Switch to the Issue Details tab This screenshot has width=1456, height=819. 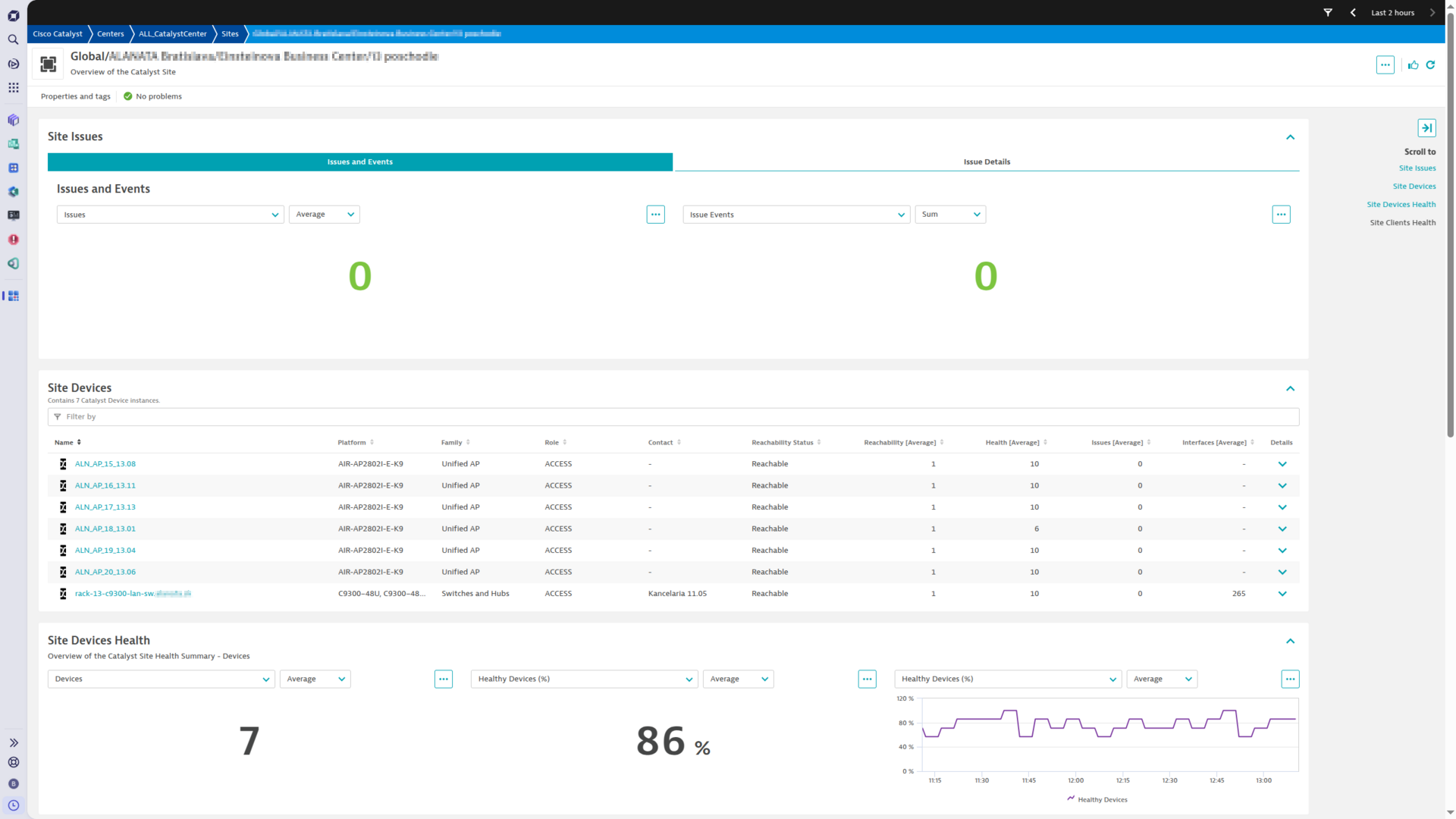pos(986,162)
